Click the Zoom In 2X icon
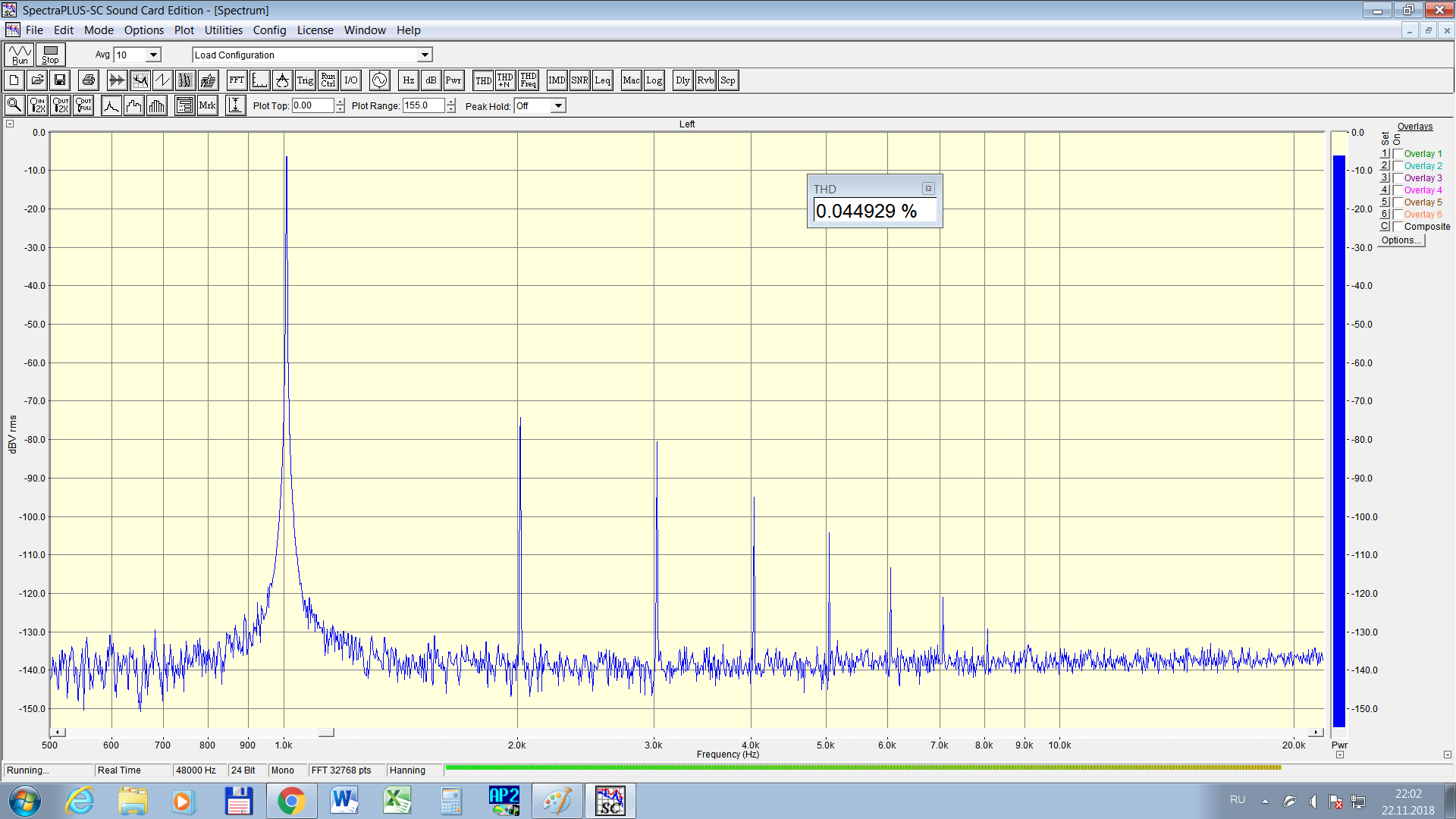1456x819 pixels. [37, 105]
